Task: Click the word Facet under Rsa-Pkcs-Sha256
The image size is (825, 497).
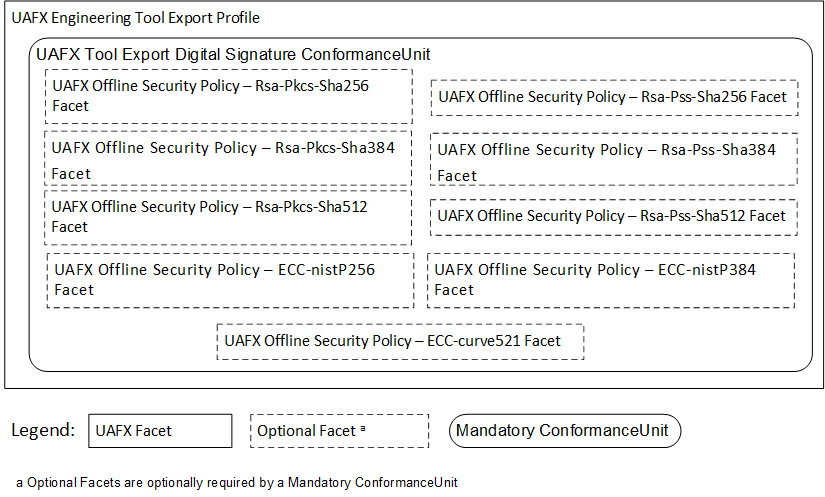Action: tap(71, 106)
